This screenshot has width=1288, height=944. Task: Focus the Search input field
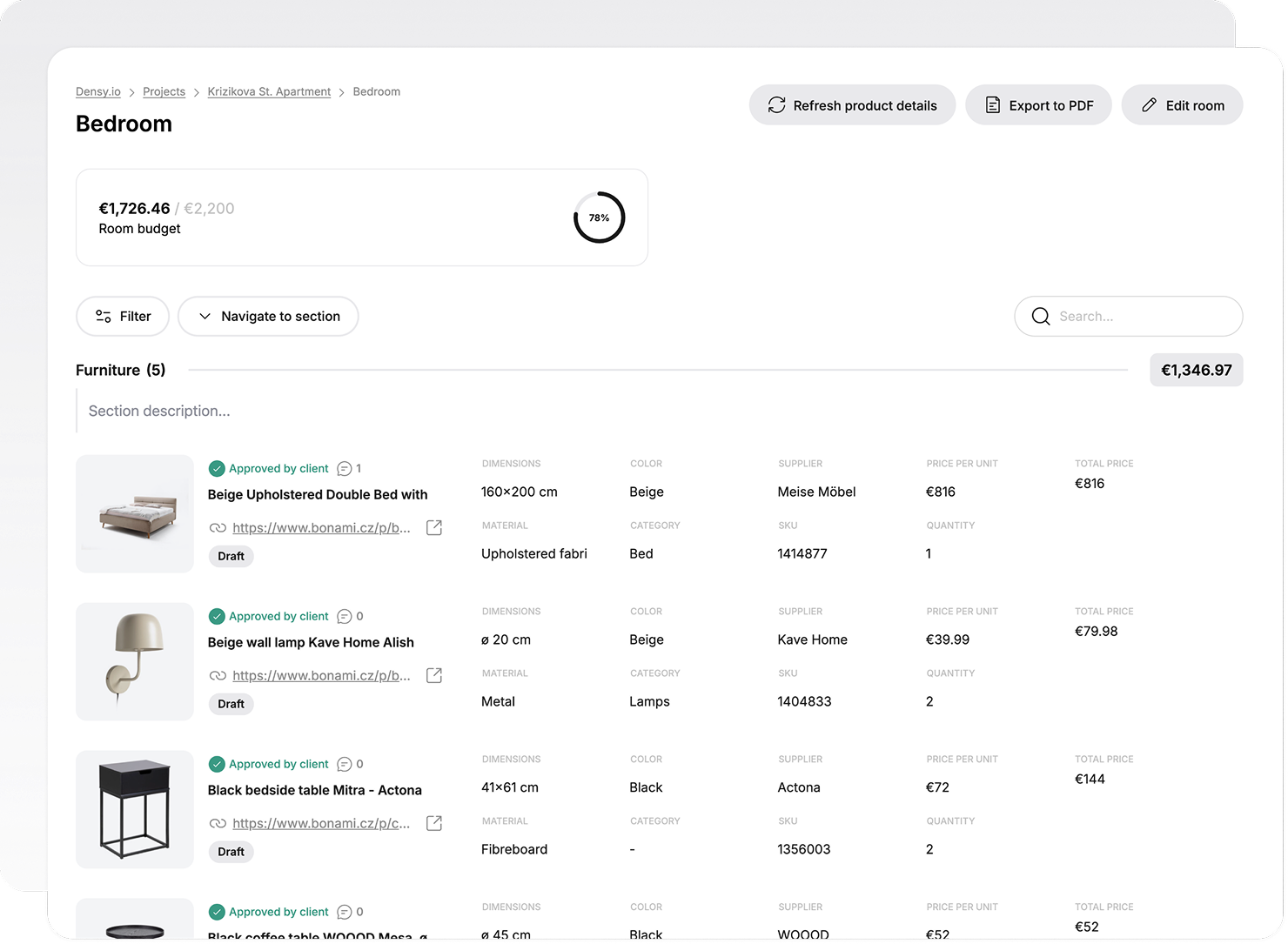(1129, 317)
